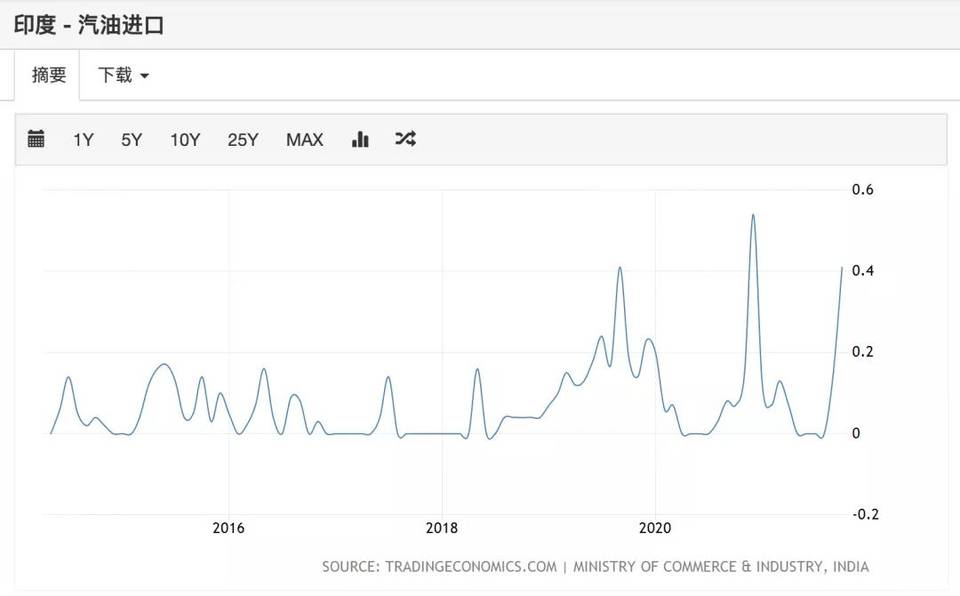Click Ministry of Commerce & Industry source text
The height and width of the screenshot is (596, 960).
pyautogui.click(x=721, y=567)
